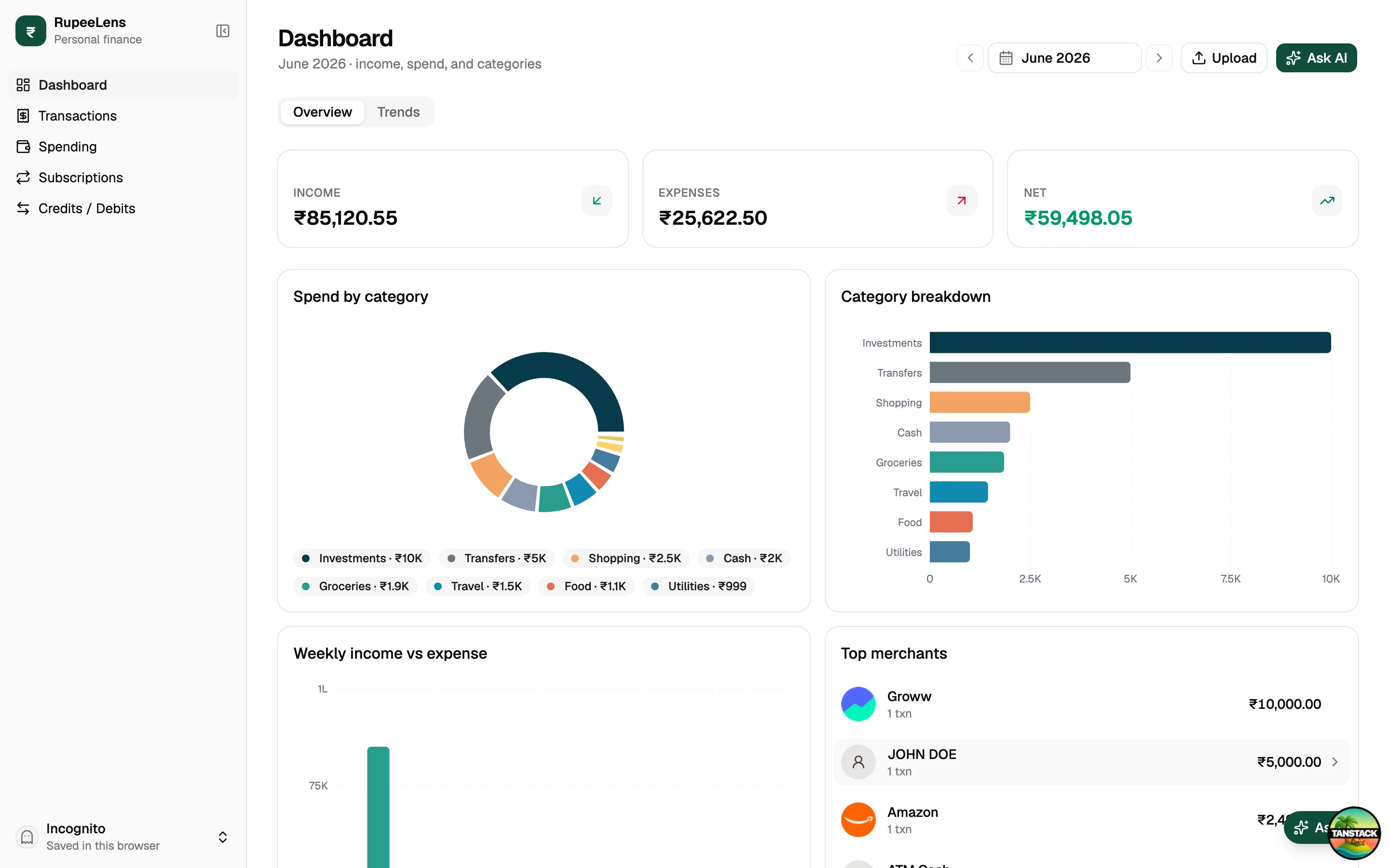Collapse the sidebar with the panel icon
1389x868 pixels.
tap(223, 30)
